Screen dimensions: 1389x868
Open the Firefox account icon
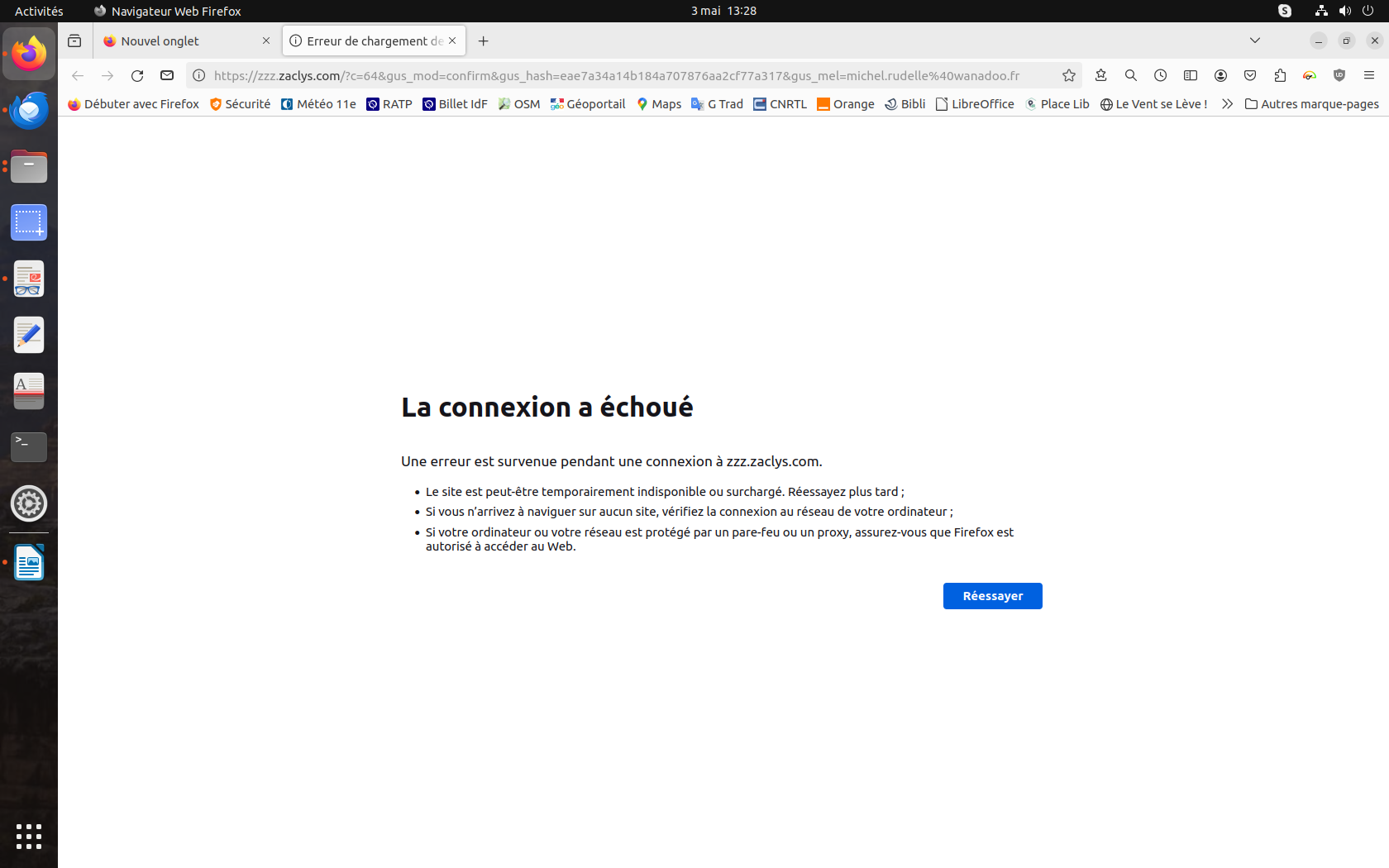[x=1220, y=76]
